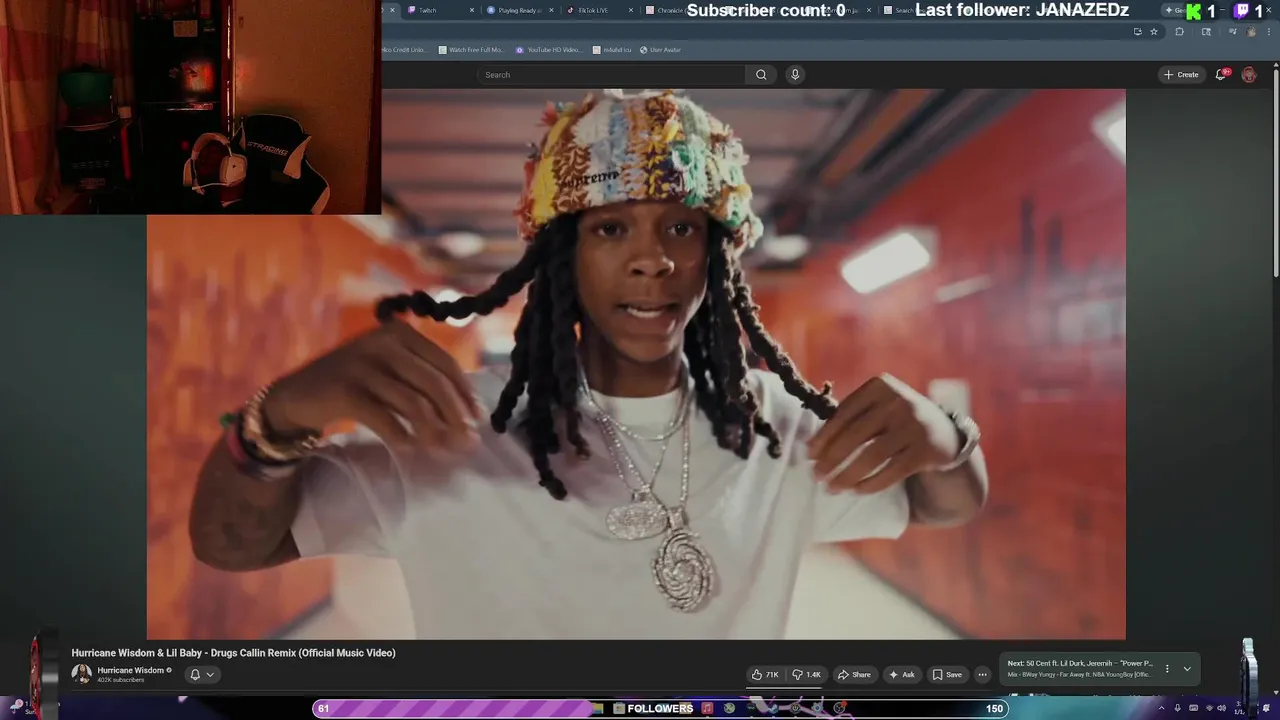Click the video title text
This screenshot has height=720, width=1280.
[x=233, y=653]
